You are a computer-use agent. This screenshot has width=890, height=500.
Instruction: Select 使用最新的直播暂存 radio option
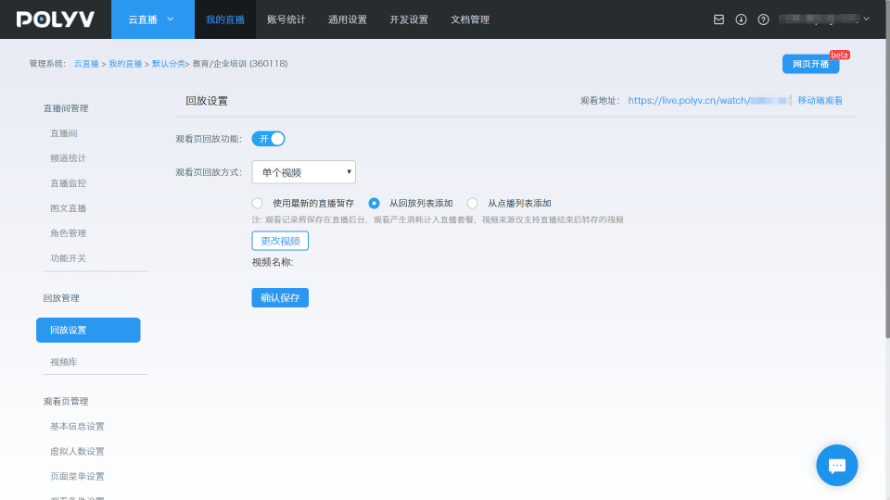(257, 203)
